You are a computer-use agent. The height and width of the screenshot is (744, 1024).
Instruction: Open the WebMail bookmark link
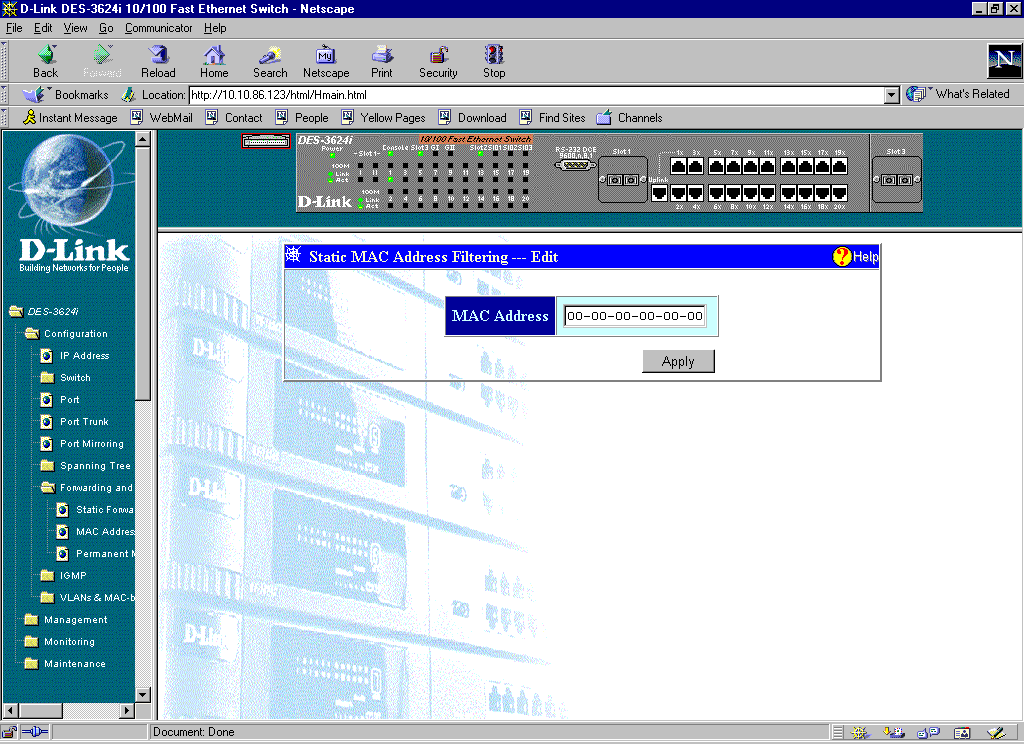click(170, 118)
